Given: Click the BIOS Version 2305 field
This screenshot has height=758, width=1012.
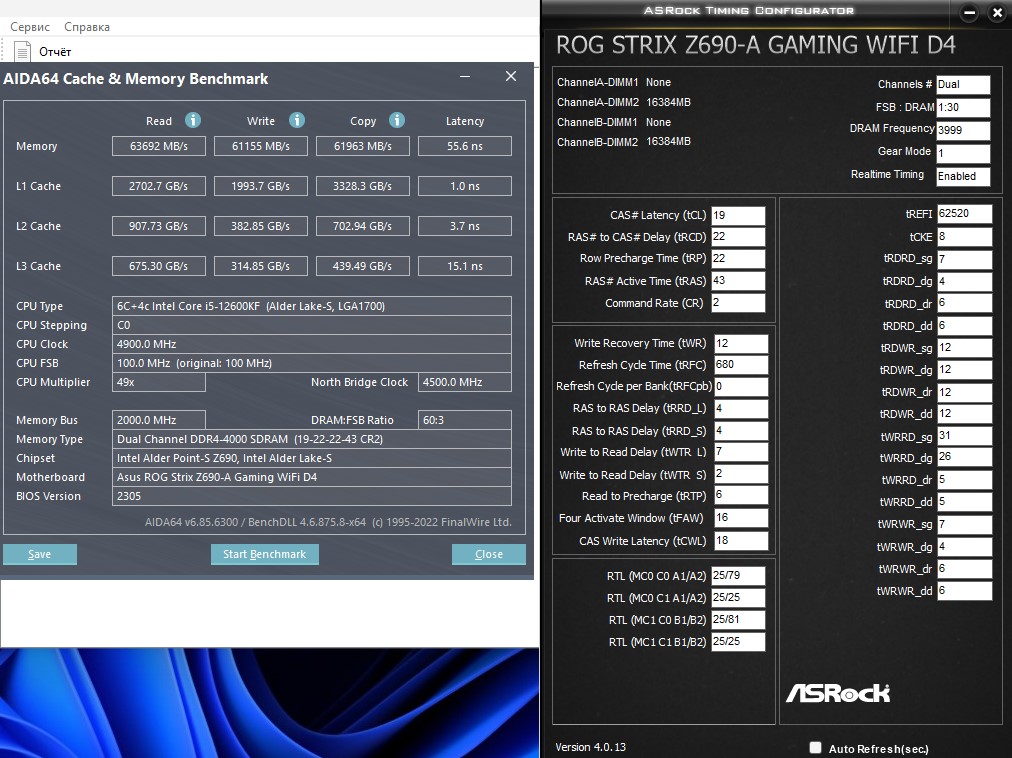Looking at the screenshot, I should (x=312, y=496).
